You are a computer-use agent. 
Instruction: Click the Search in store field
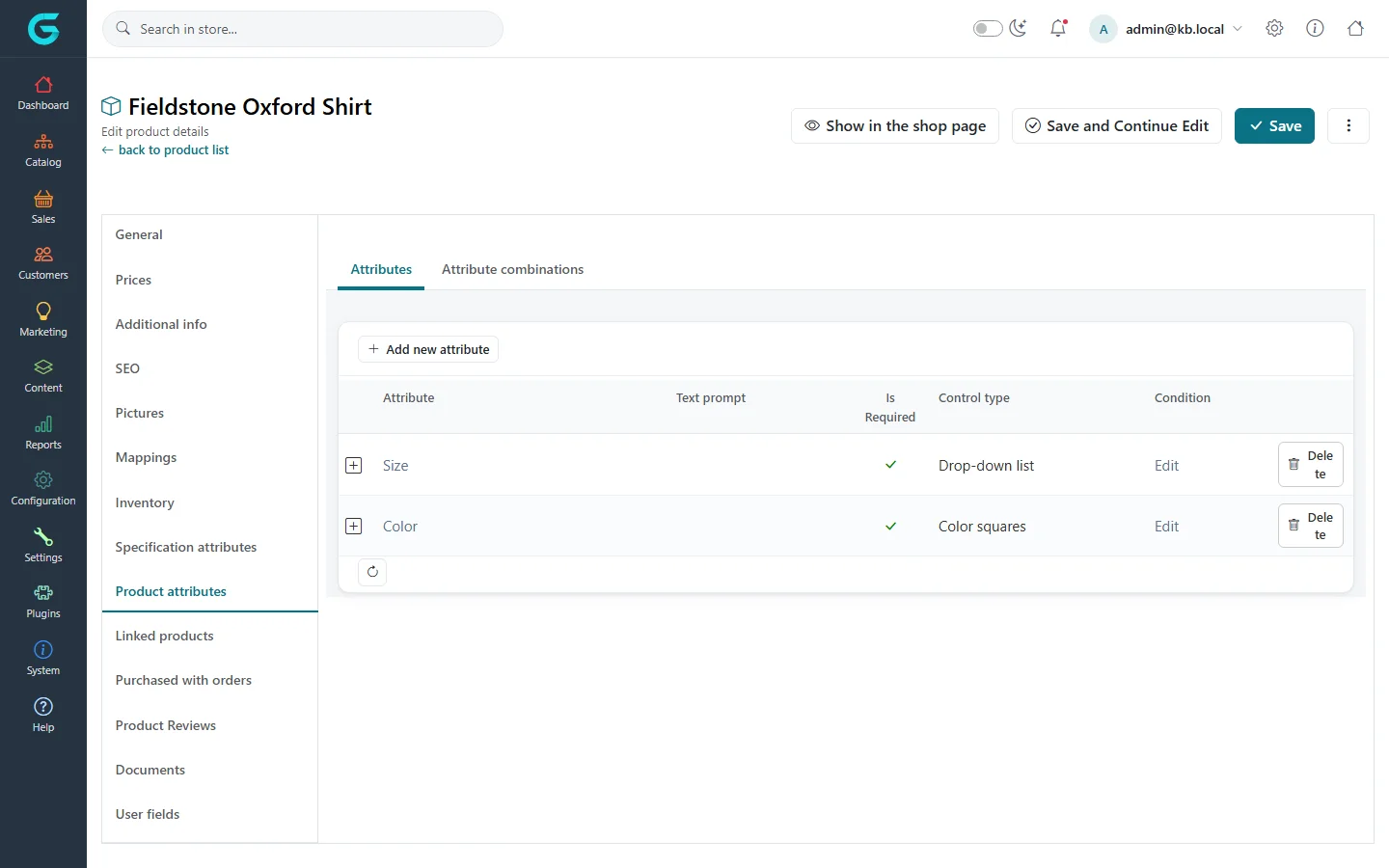(303, 29)
